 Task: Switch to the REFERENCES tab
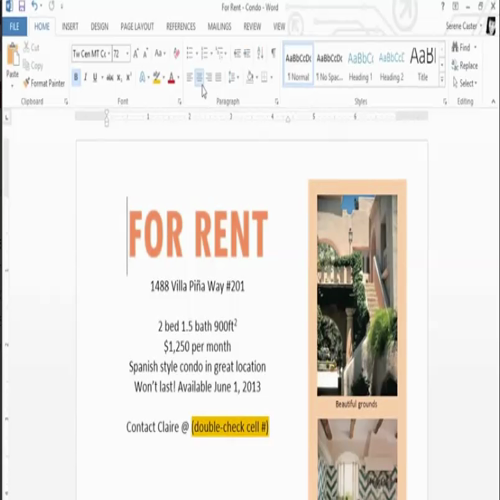pyautogui.click(x=181, y=26)
